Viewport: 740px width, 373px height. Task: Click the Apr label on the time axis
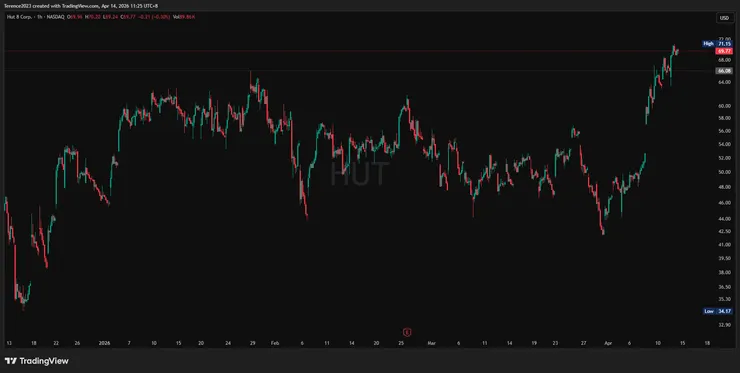(607, 343)
